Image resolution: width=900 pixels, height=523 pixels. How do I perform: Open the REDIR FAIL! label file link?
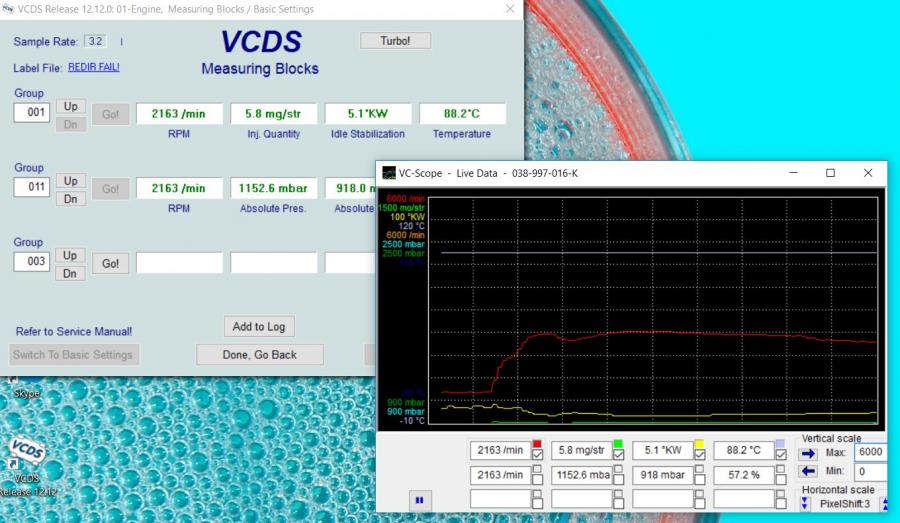point(94,67)
